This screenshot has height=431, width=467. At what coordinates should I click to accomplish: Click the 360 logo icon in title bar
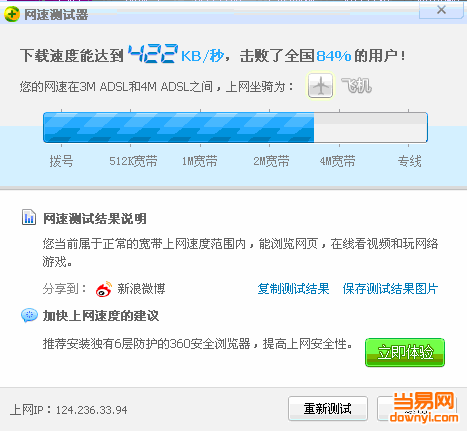click(x=12, y=14)
